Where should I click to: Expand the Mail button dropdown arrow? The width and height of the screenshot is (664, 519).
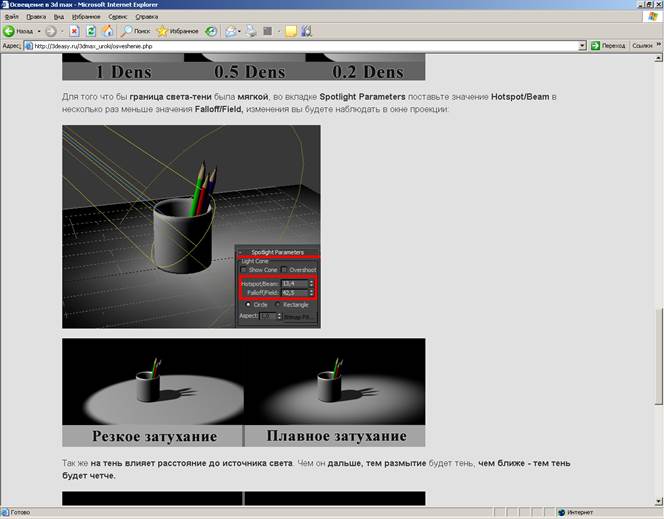point(240,31)
